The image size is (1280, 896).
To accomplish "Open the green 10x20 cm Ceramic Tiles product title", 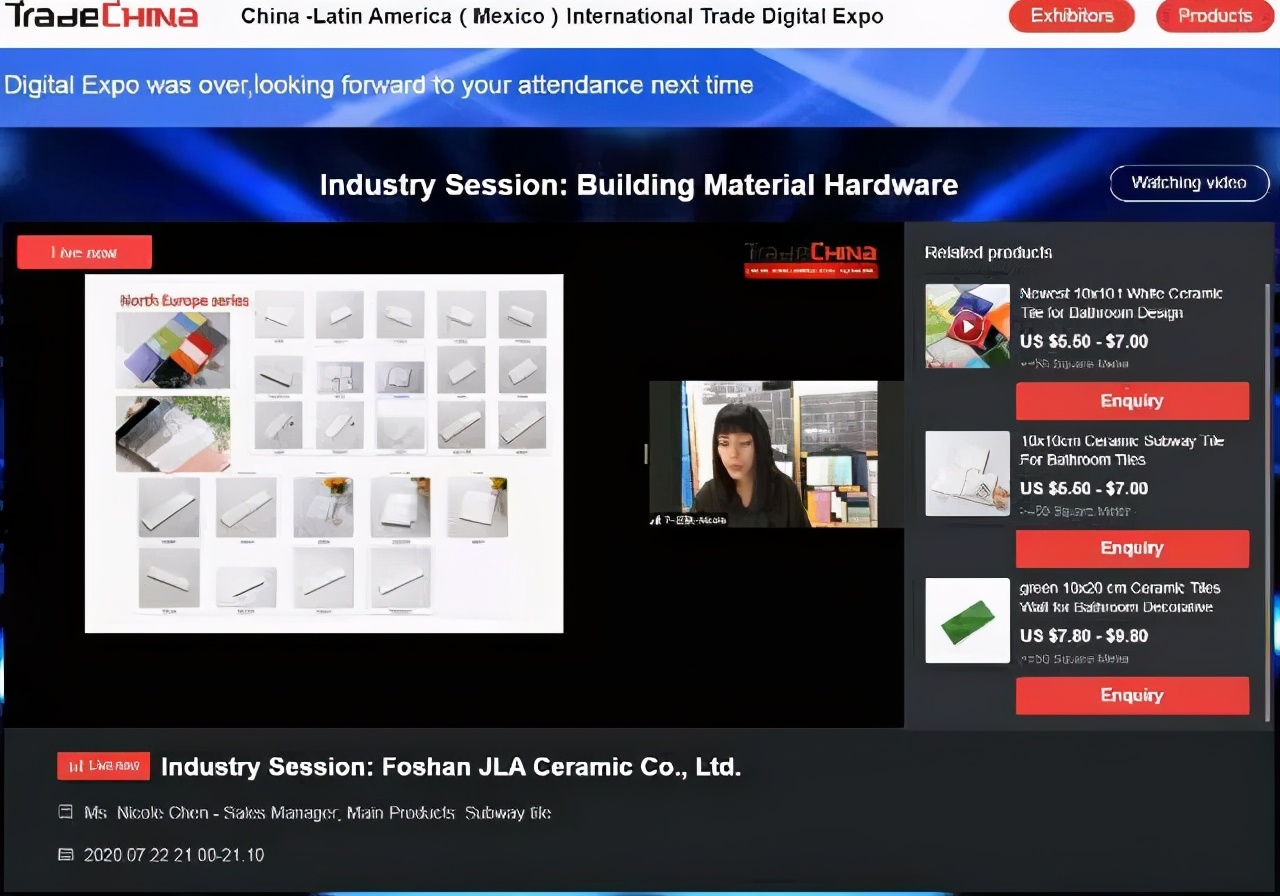I will coord(1120,597).
